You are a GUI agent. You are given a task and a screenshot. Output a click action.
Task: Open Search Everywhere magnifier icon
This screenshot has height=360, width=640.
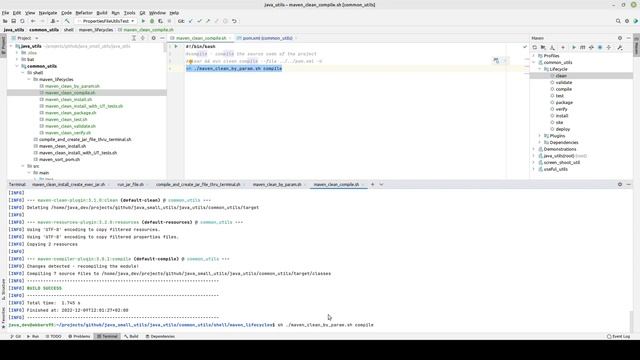tap(618, 21)
